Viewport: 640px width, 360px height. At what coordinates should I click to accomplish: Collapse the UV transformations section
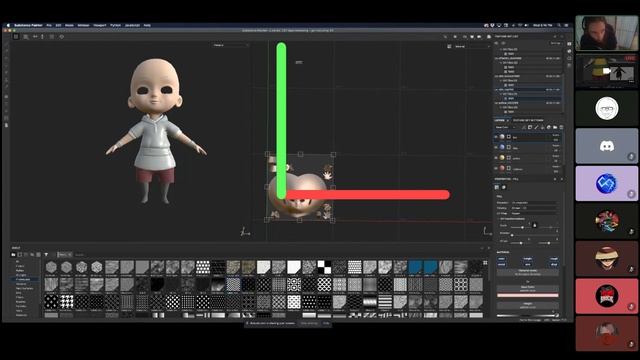[x=499, y=219]
